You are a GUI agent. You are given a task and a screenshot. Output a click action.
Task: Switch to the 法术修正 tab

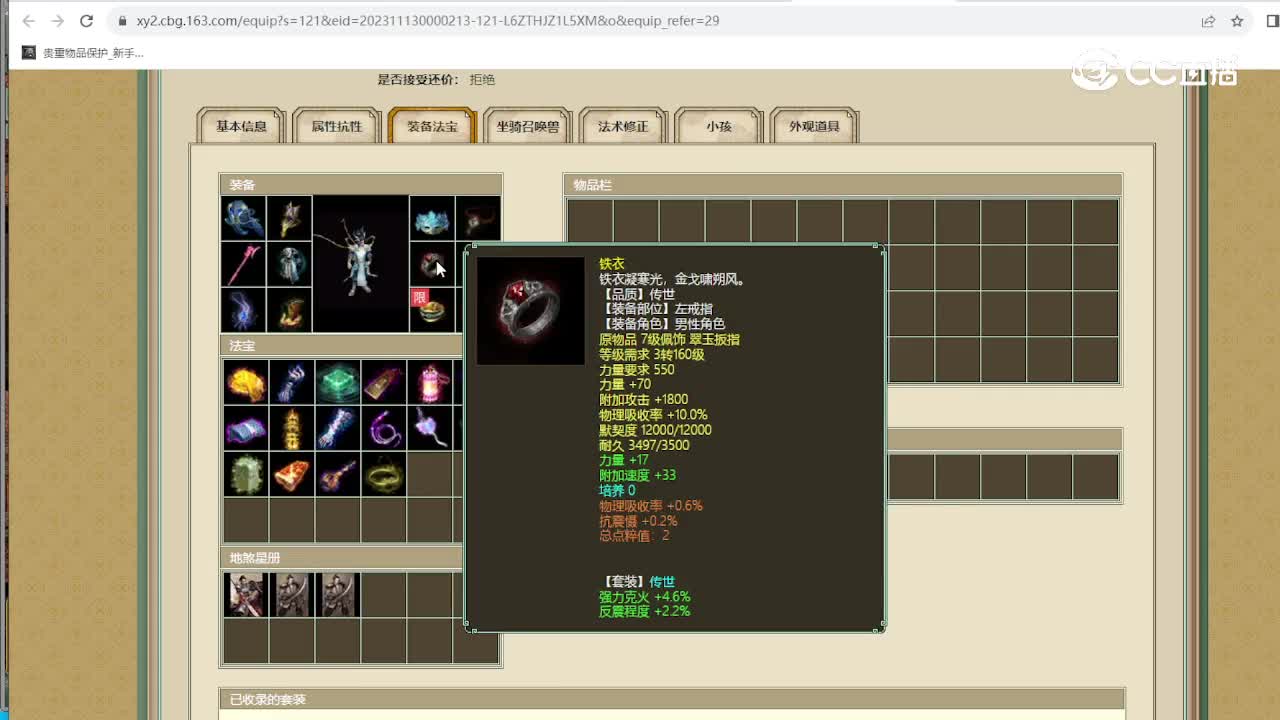click(x=623, y=126)
